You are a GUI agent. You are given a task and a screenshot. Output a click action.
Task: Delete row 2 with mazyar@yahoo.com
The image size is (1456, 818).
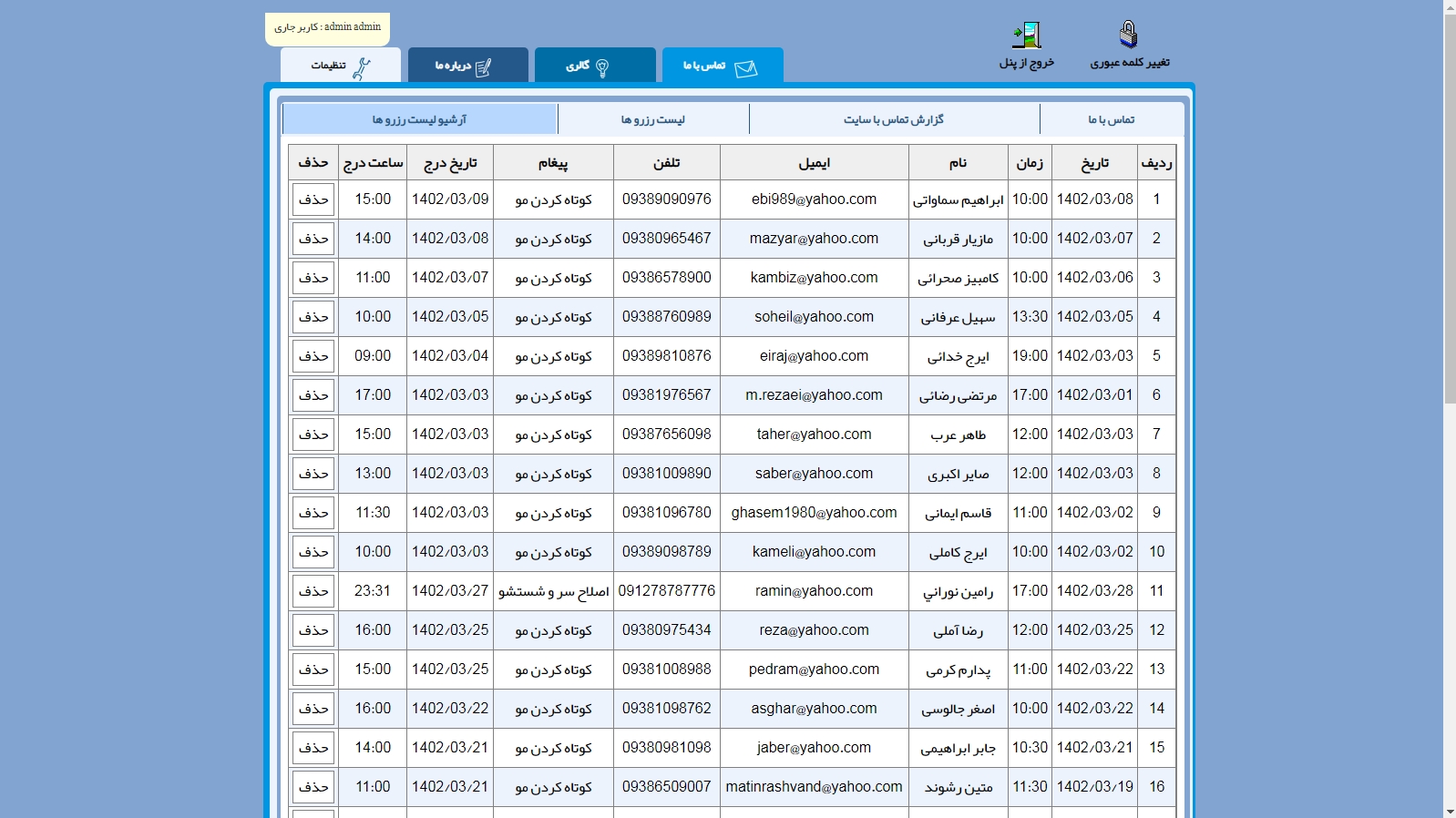pos(313,239)
